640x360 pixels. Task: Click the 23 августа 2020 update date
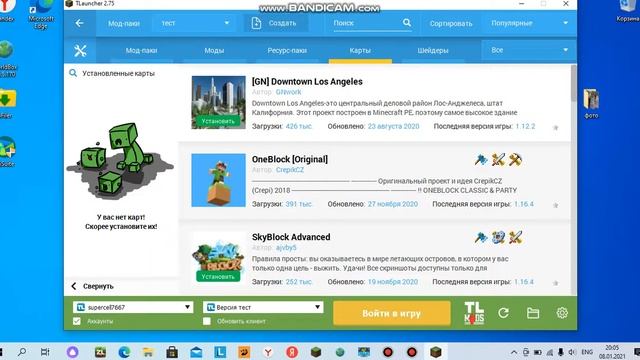coord(393,127)
